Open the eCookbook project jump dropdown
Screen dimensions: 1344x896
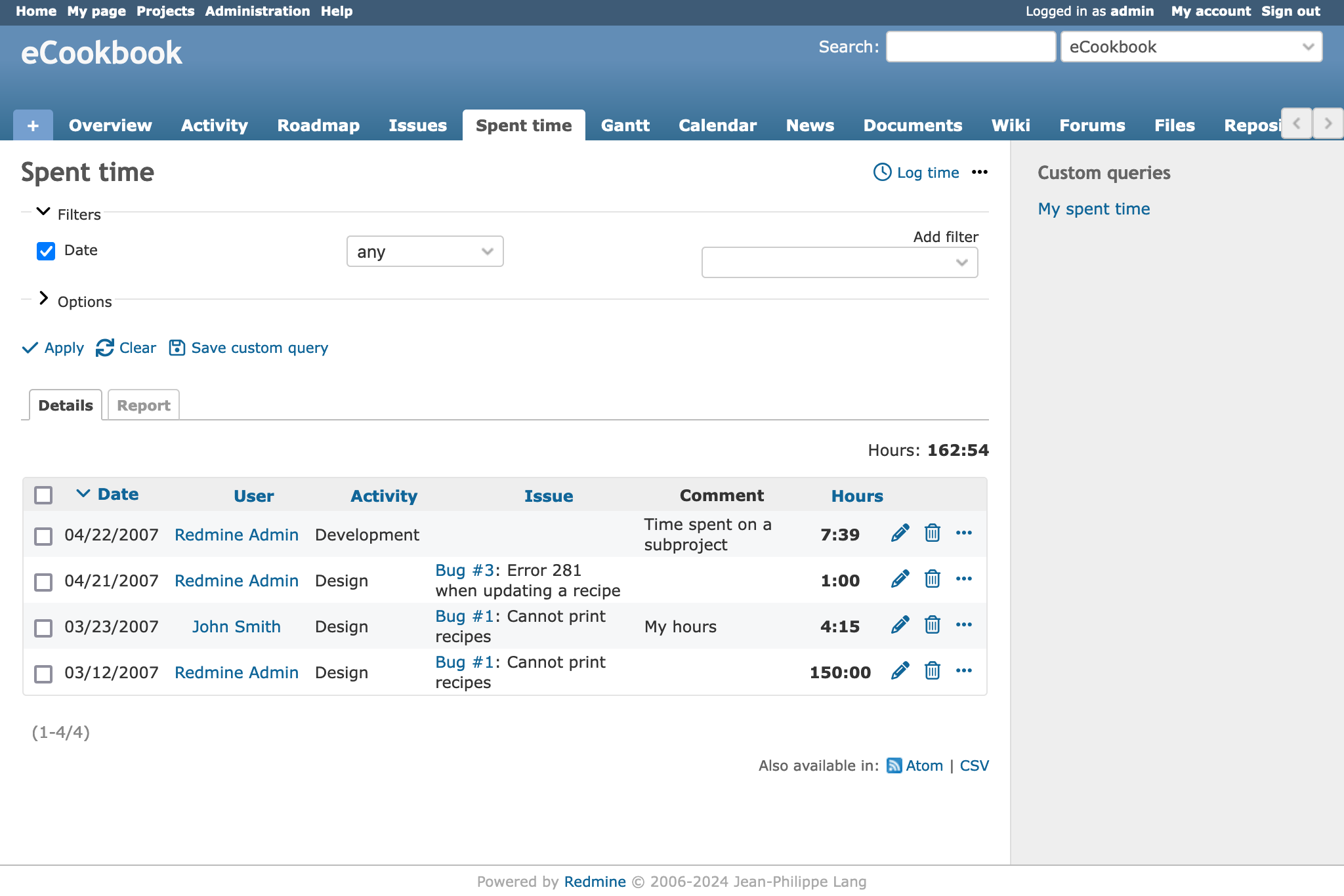[1191, 47]
